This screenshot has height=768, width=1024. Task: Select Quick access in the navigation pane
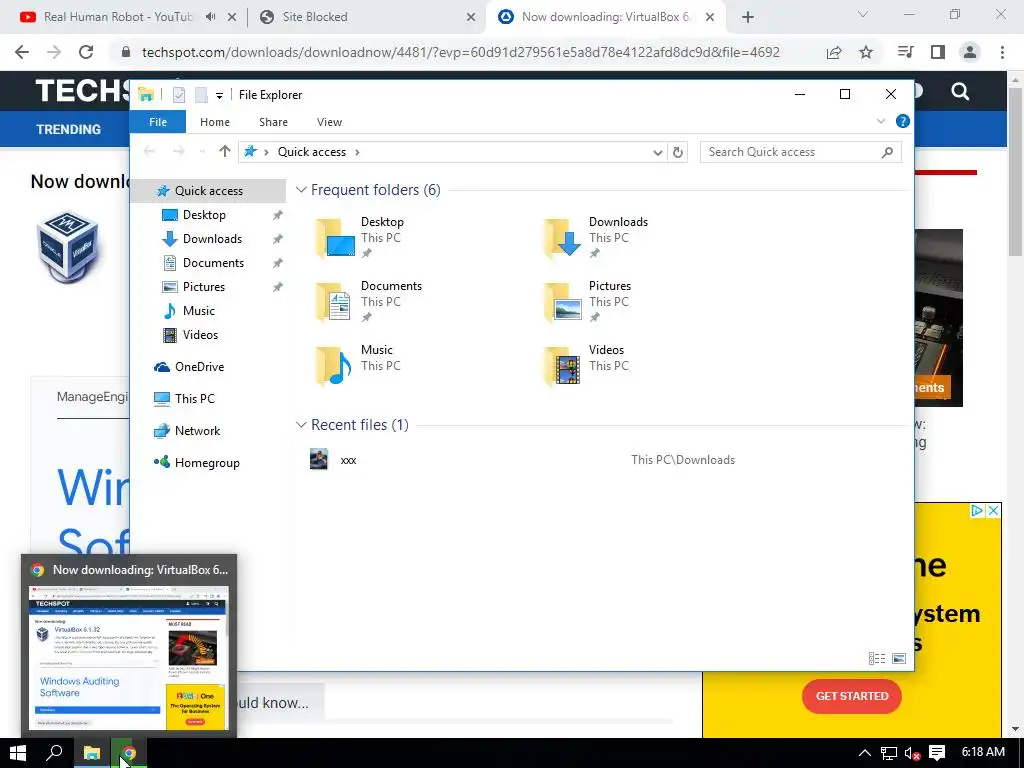(208, 191)
